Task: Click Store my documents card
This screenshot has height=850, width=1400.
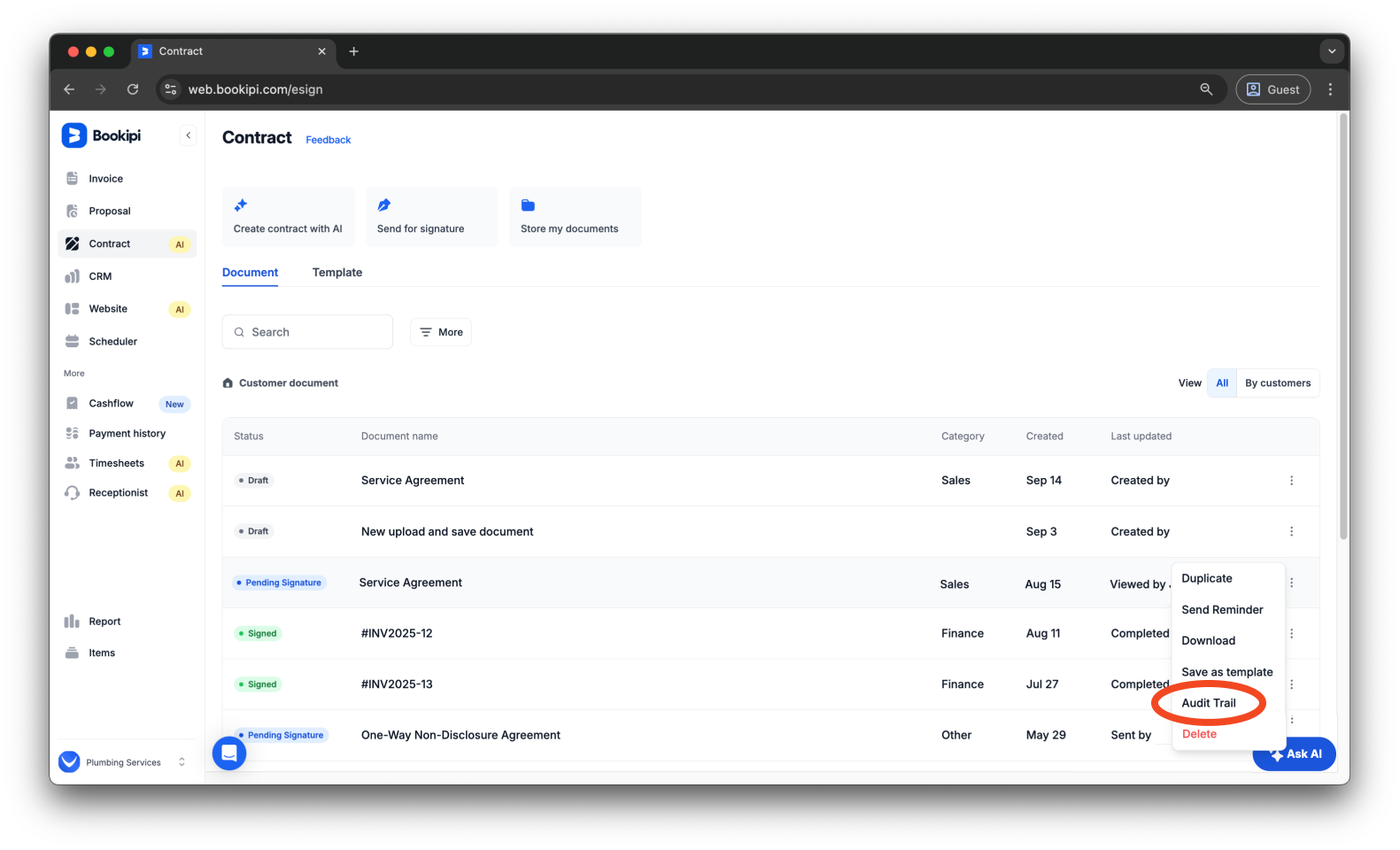Action: coord(575,217)
